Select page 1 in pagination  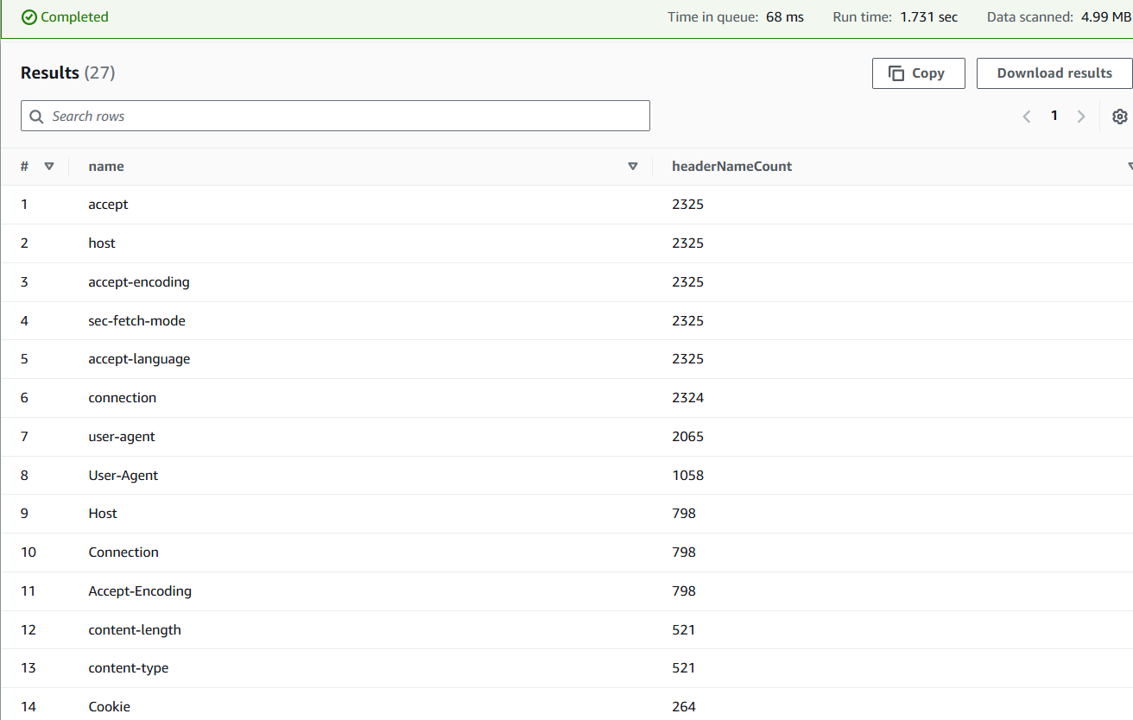pos(1054,116)
